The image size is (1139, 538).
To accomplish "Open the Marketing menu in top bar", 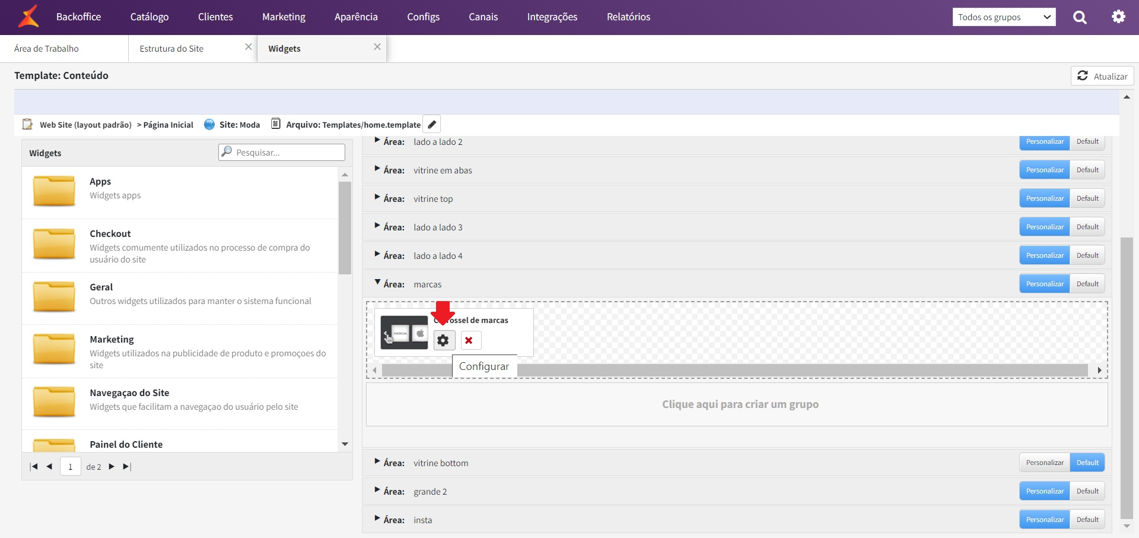I will coord(283,17).
